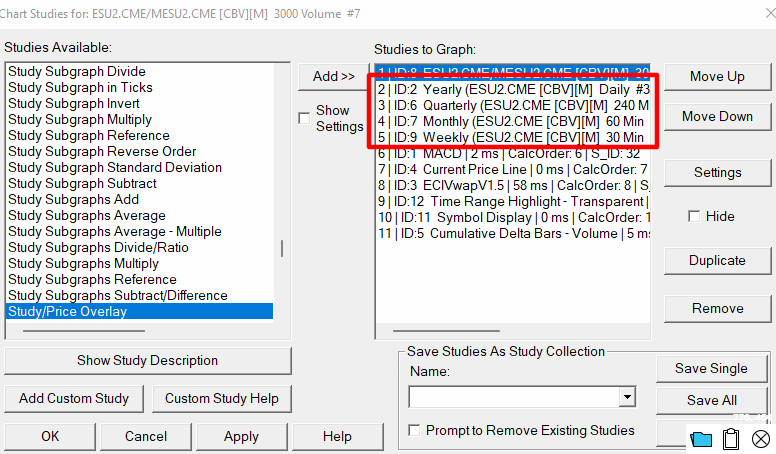Select the ID:6 Quarterly study row

tap(513, 105)
